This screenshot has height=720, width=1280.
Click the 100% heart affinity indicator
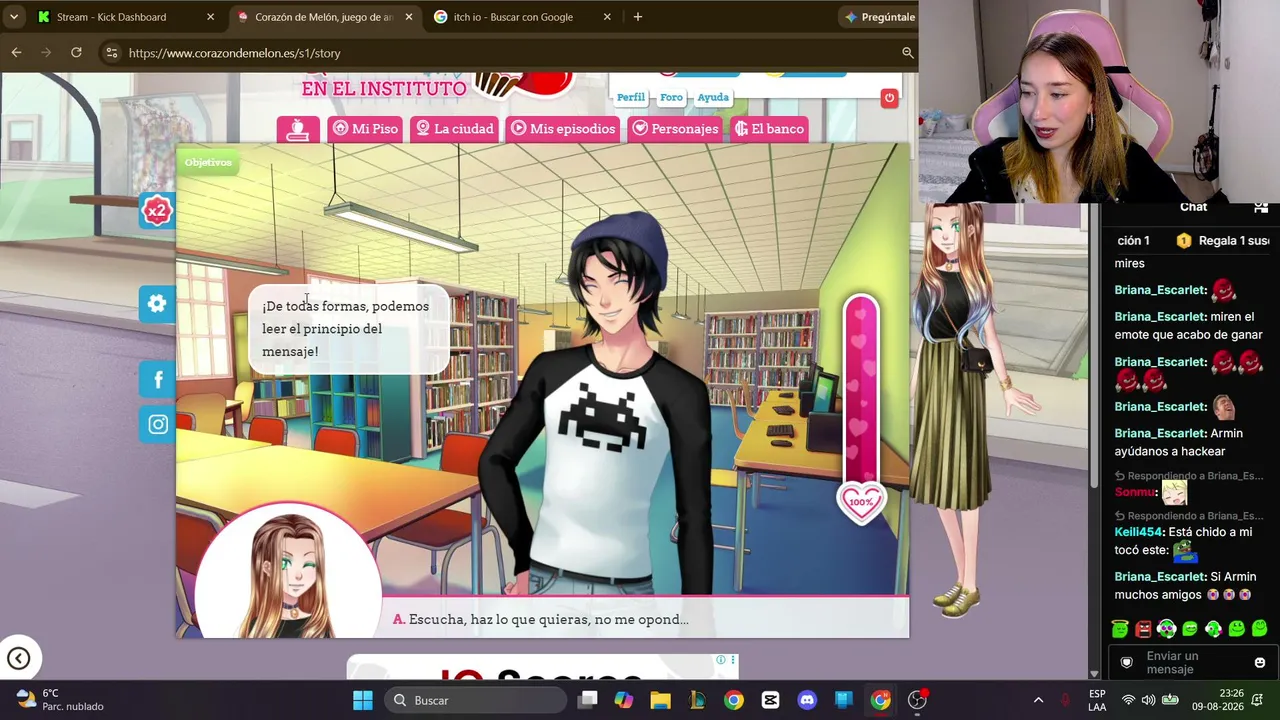click(861, 502)
